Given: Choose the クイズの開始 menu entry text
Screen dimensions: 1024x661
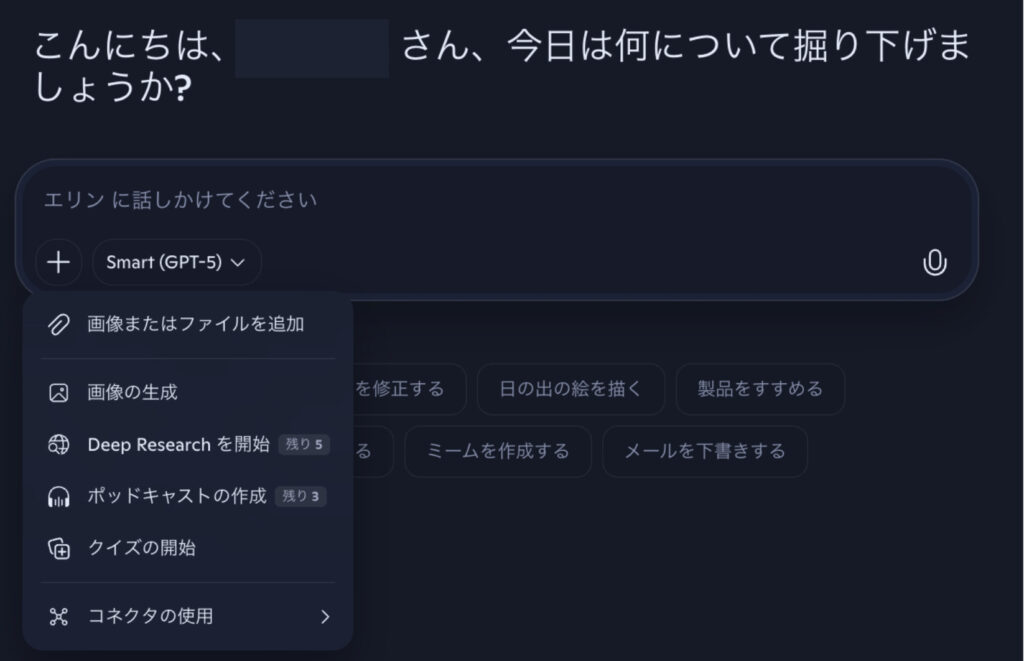Looking at the screenshot, I should coord(141,549).
